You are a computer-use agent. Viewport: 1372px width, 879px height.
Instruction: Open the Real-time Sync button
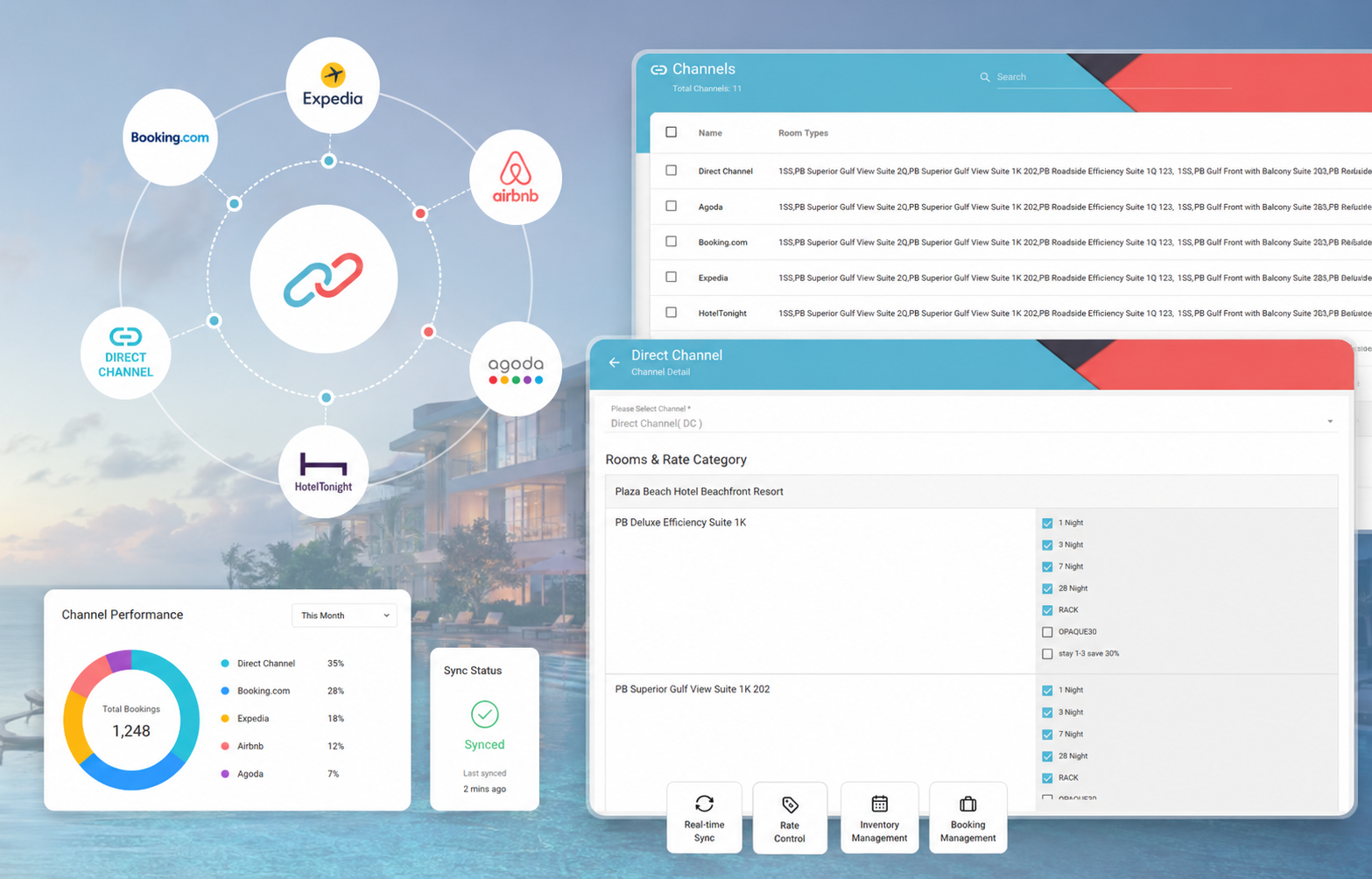[704, 817]
